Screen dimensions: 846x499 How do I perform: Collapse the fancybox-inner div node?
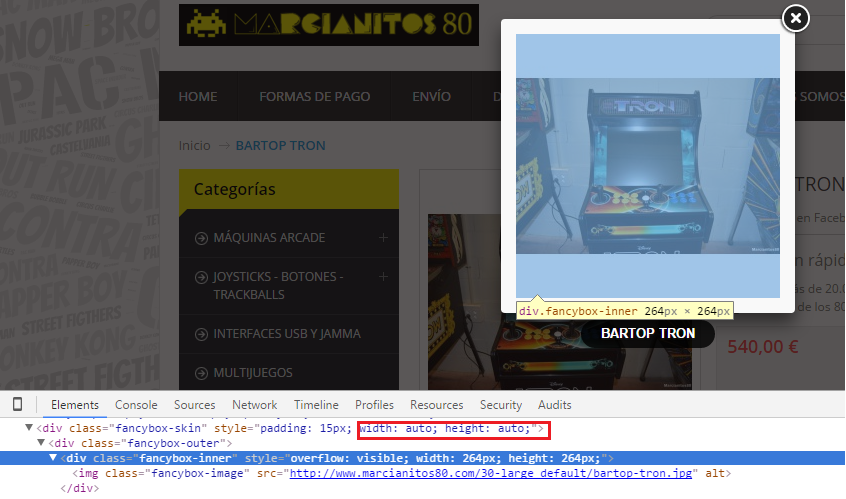click(x=53, y=457)
